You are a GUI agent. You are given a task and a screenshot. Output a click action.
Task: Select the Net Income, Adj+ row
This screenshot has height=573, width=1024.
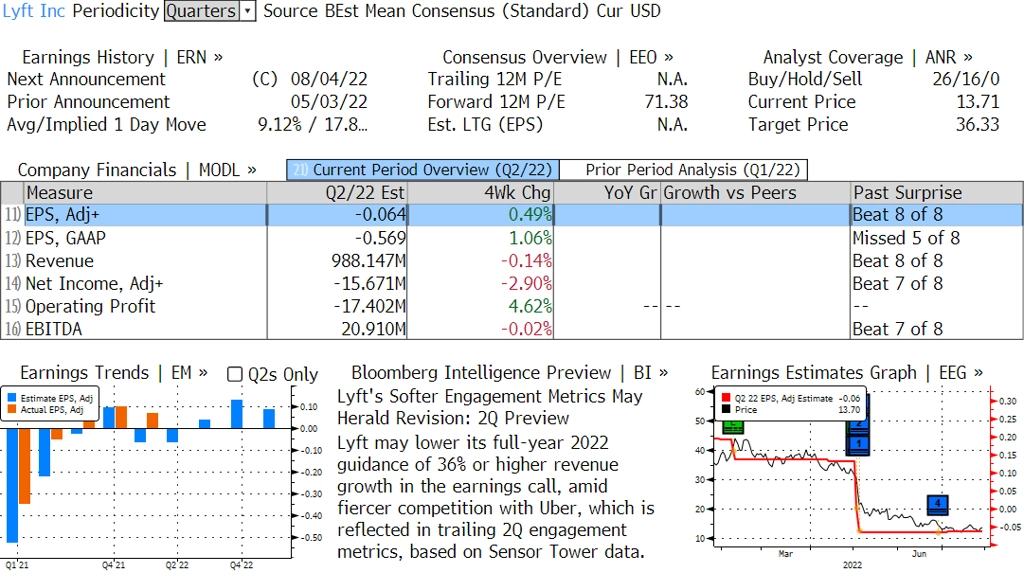tap(512, 284)
